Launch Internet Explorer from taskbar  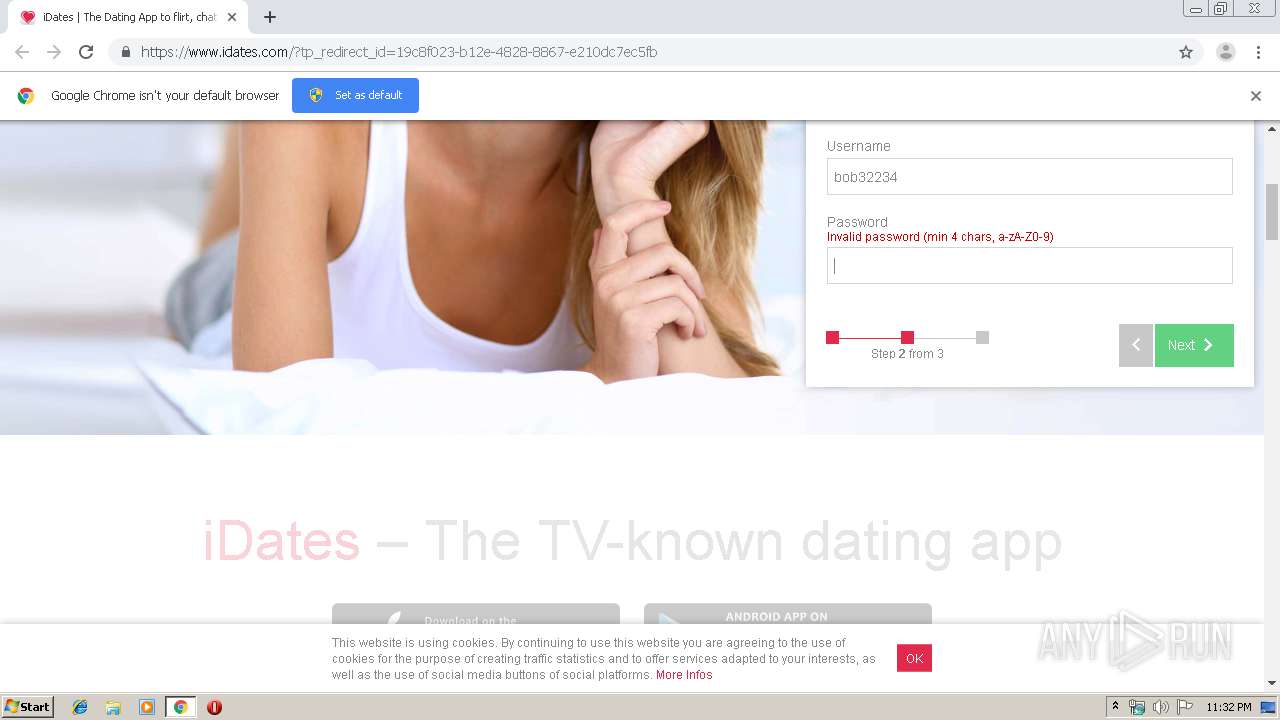tap(80, 707)
